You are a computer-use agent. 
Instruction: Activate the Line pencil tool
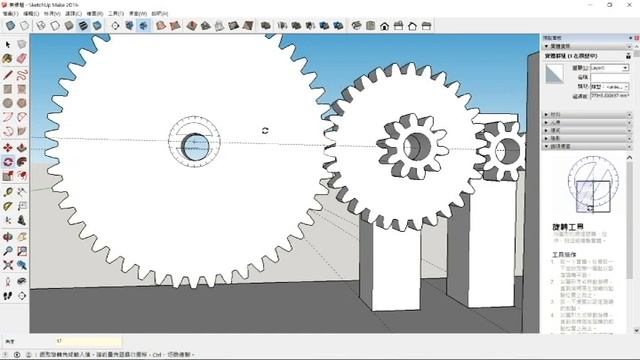(x=8, y=75)
